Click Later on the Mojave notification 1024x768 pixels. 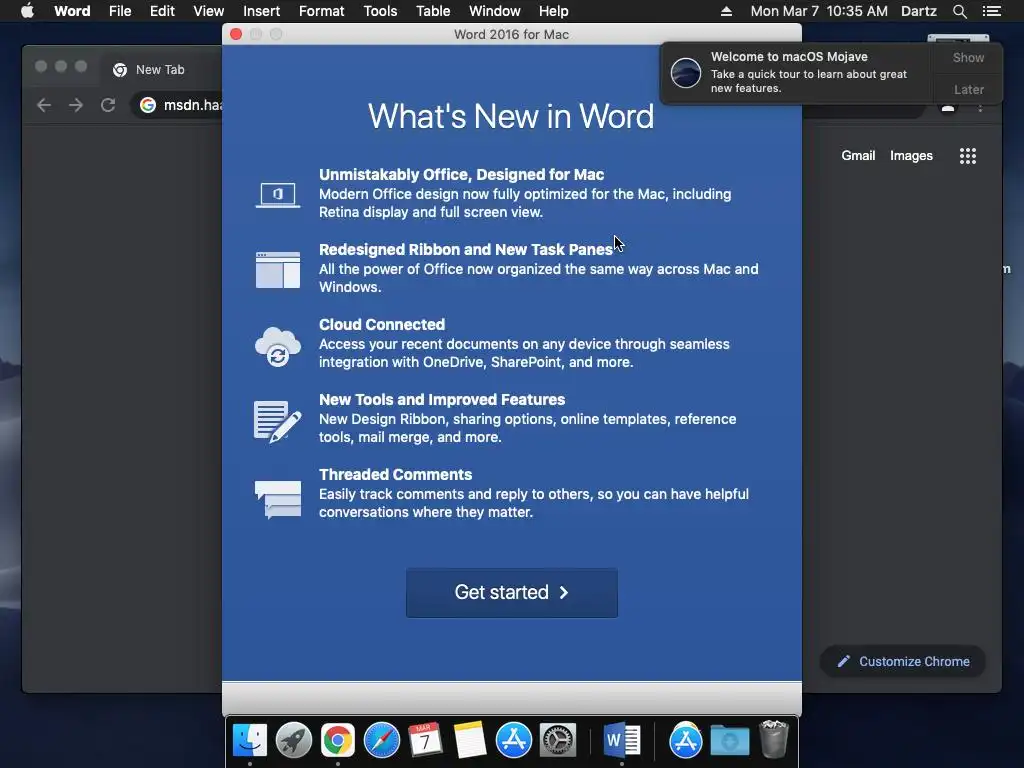[x=968, y=89]
